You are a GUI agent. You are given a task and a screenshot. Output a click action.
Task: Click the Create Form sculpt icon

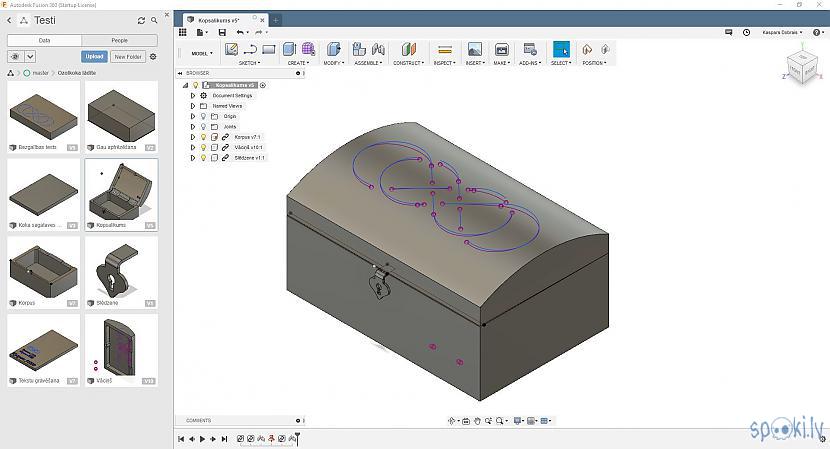[x=309, y=49]
